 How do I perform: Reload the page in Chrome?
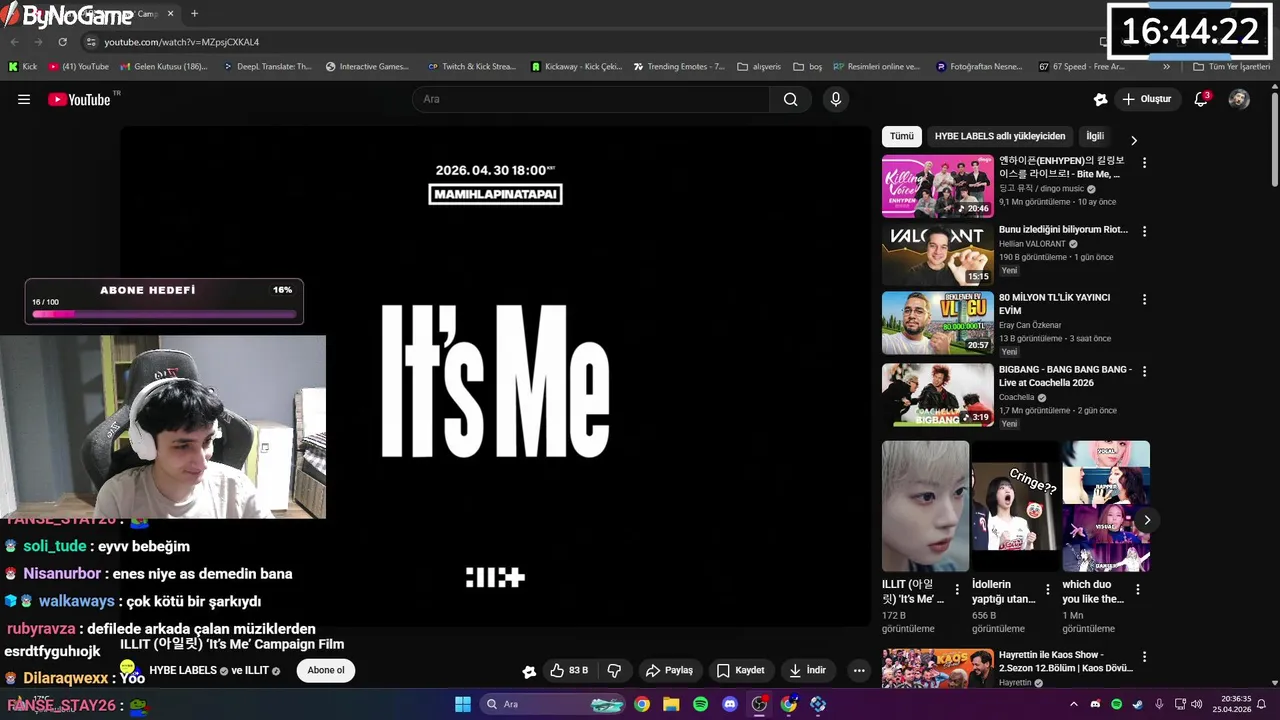click(62, 42)
